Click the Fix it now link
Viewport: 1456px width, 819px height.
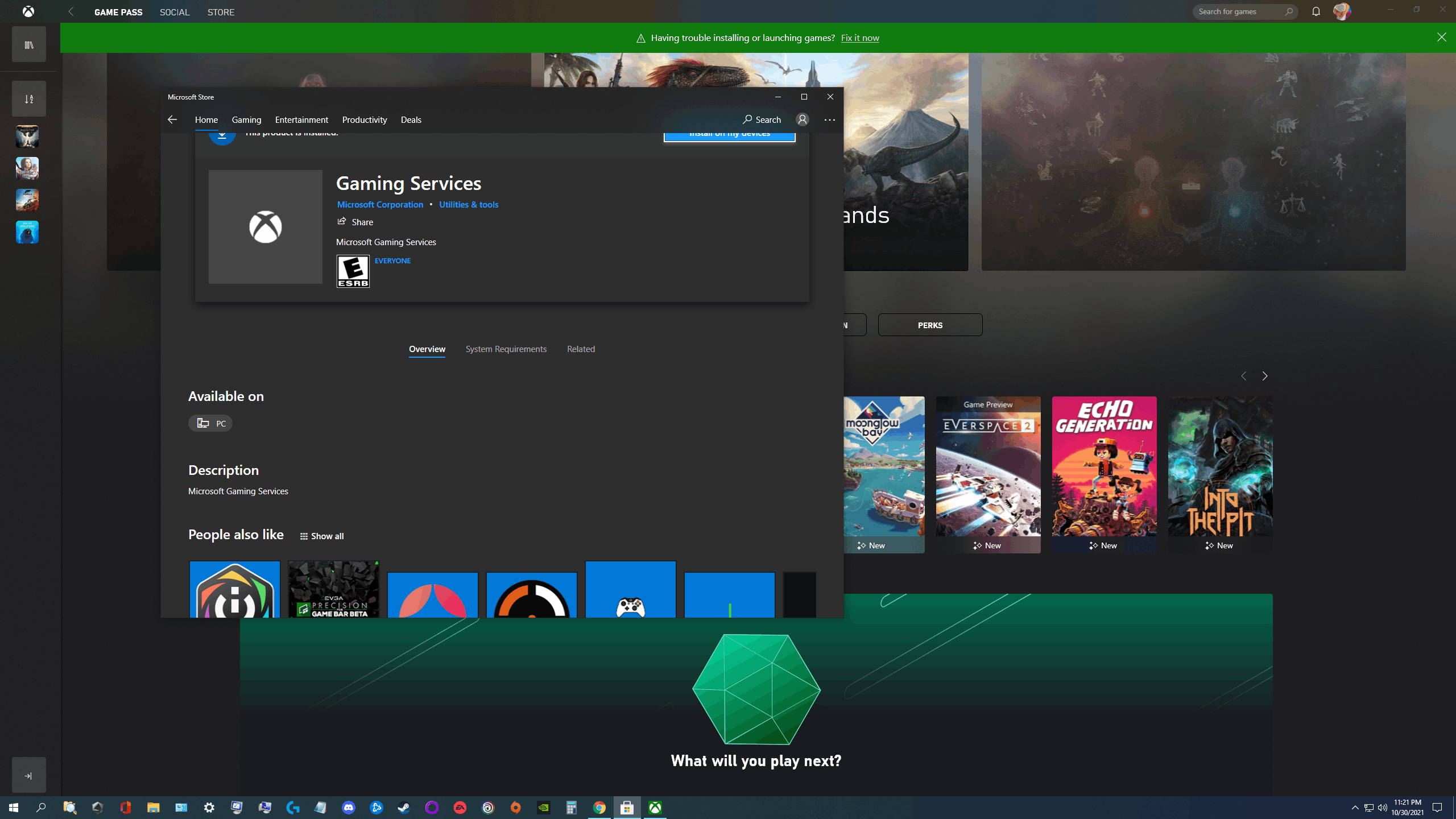click(x=860, y=38)
